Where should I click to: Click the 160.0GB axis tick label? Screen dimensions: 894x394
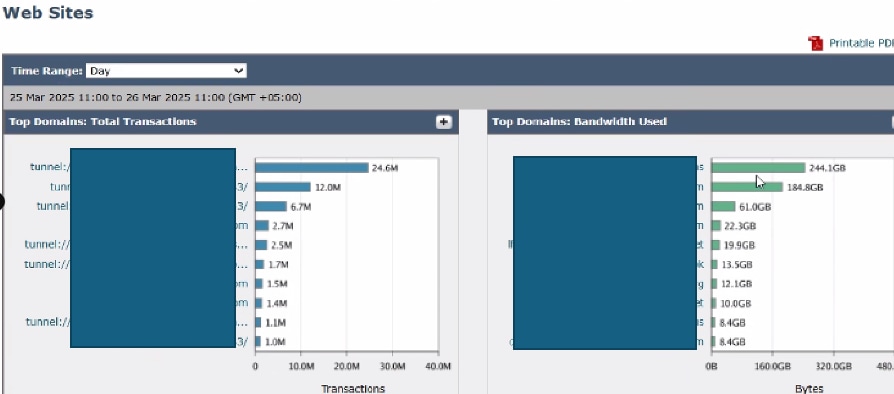tap(773, 366)
